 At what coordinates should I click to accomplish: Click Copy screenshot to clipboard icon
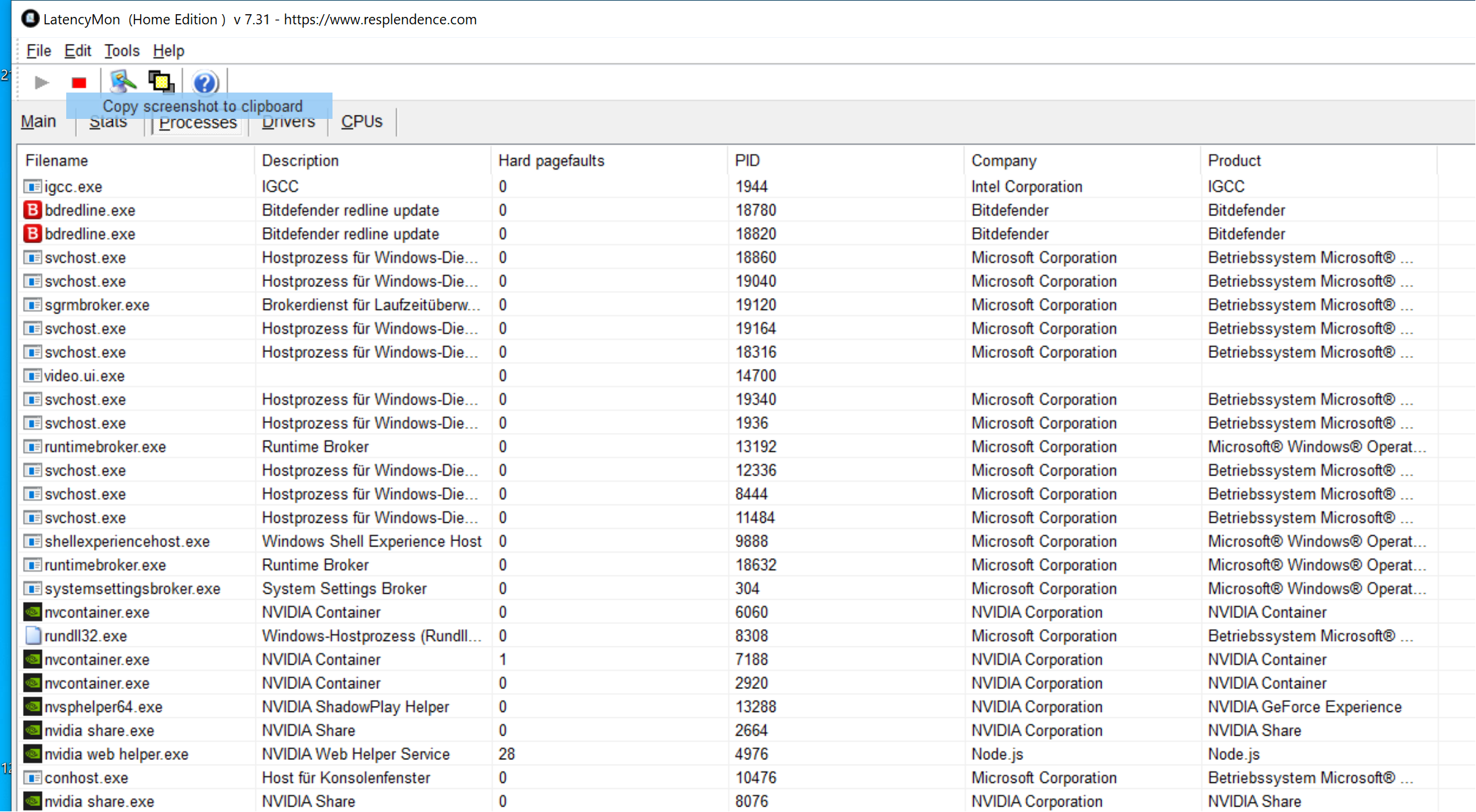click(x=161, y=82)
